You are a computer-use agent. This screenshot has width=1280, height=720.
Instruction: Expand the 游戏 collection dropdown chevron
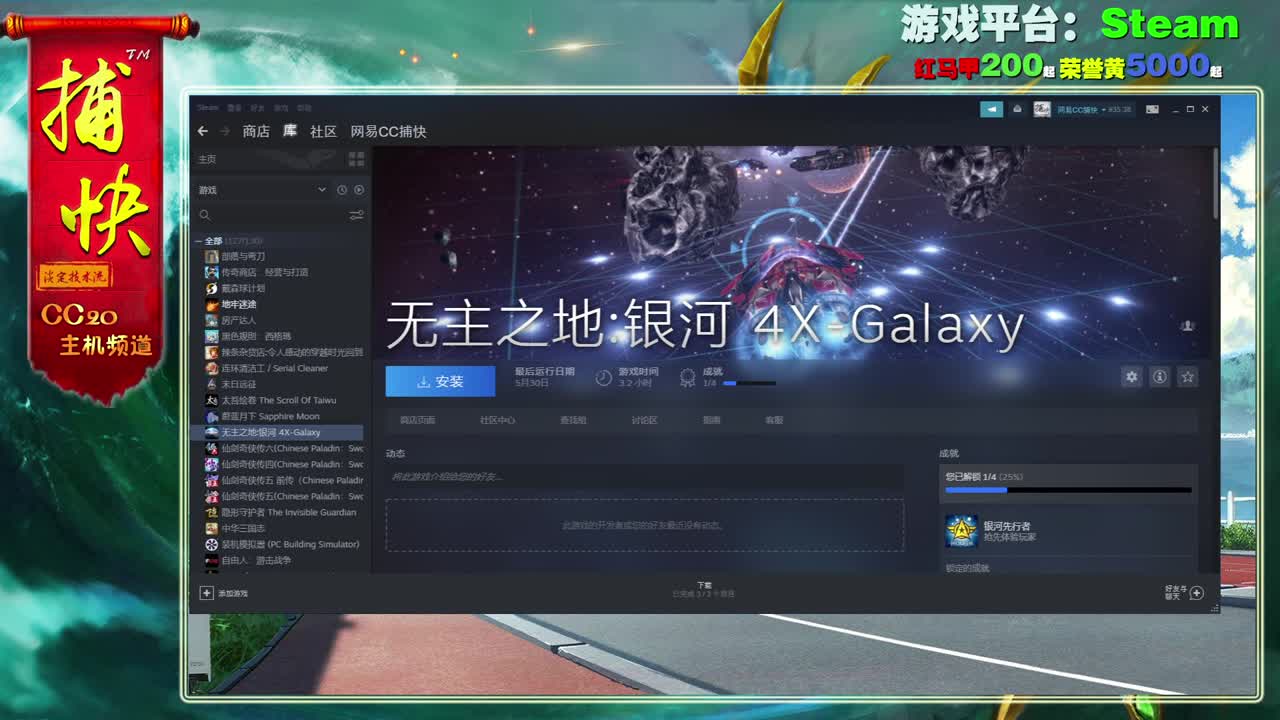[322, 189]
